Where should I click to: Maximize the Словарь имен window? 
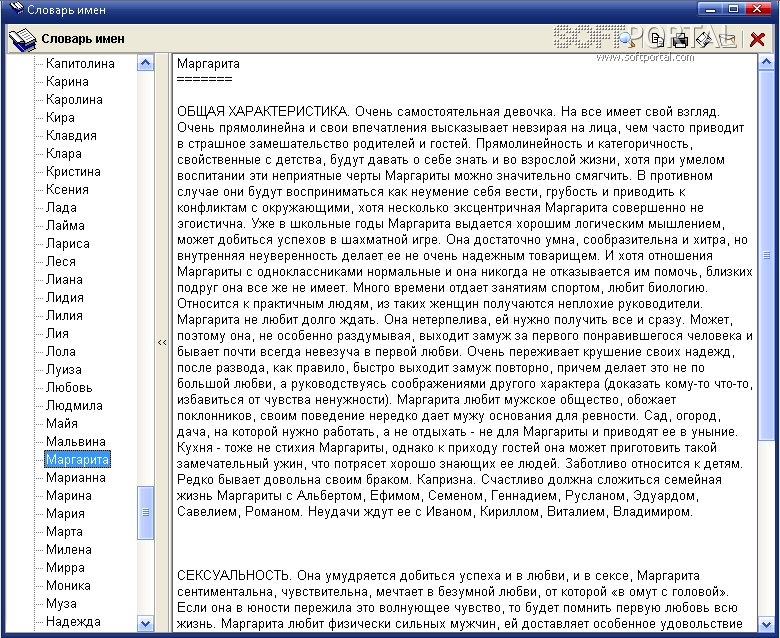pyautogui.click(x=733, y=8)
